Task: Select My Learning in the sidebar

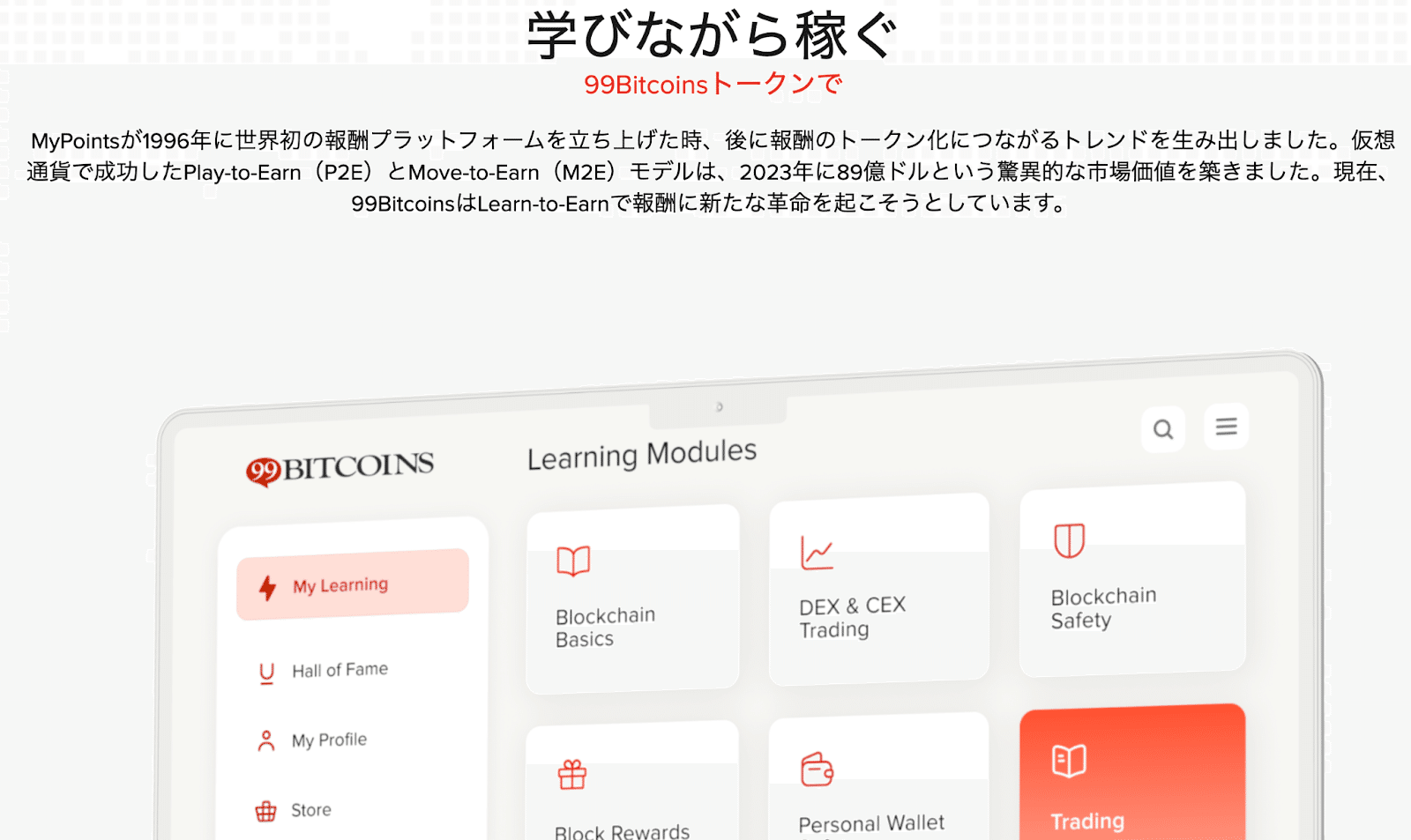Action: pyautogui.click(x=353, y=584)
